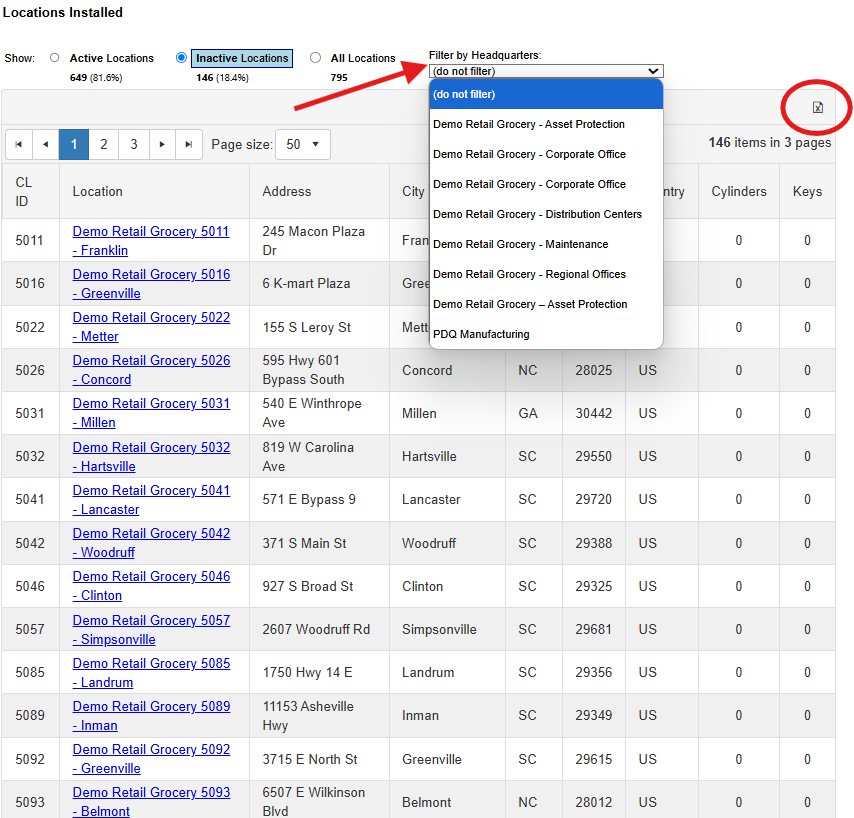The width and height of the screenshot is (854, 818).
Task: Collapse the Filter by Headquarters dropdown
Action: coord(546,71)
